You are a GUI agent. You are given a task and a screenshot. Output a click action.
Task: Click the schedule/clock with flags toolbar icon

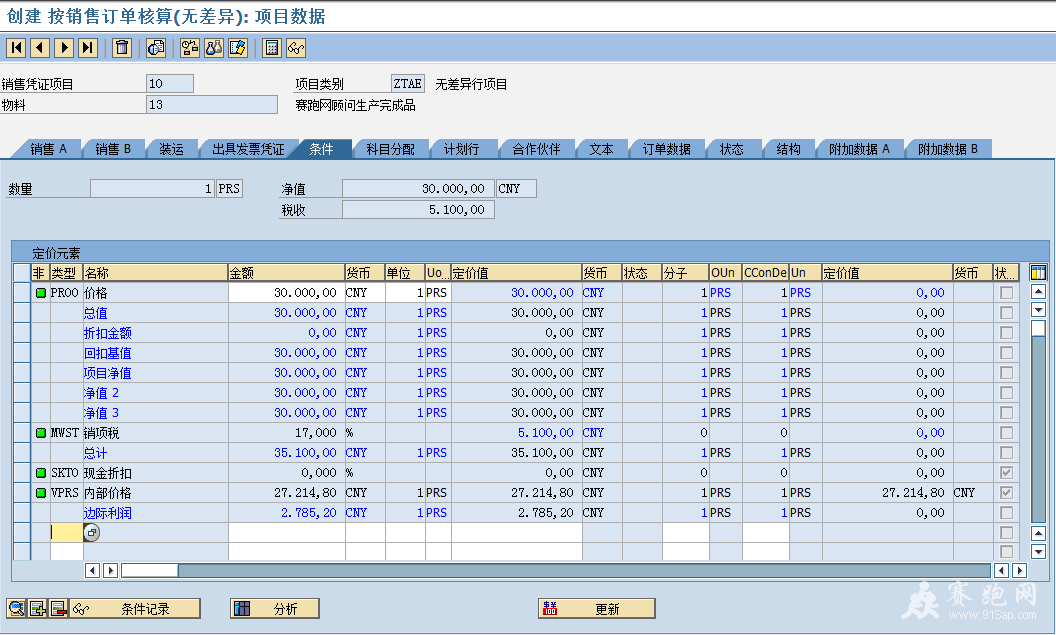(190, 48)
